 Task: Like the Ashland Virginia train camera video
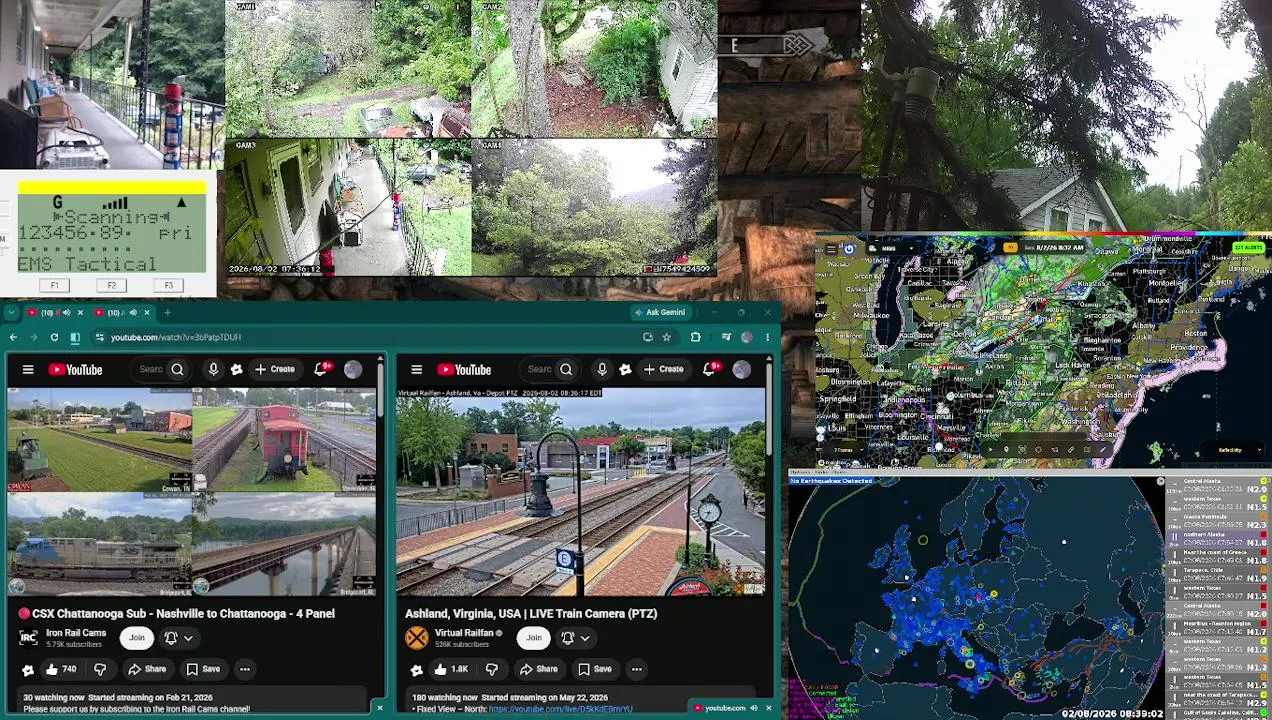[450, 669]
